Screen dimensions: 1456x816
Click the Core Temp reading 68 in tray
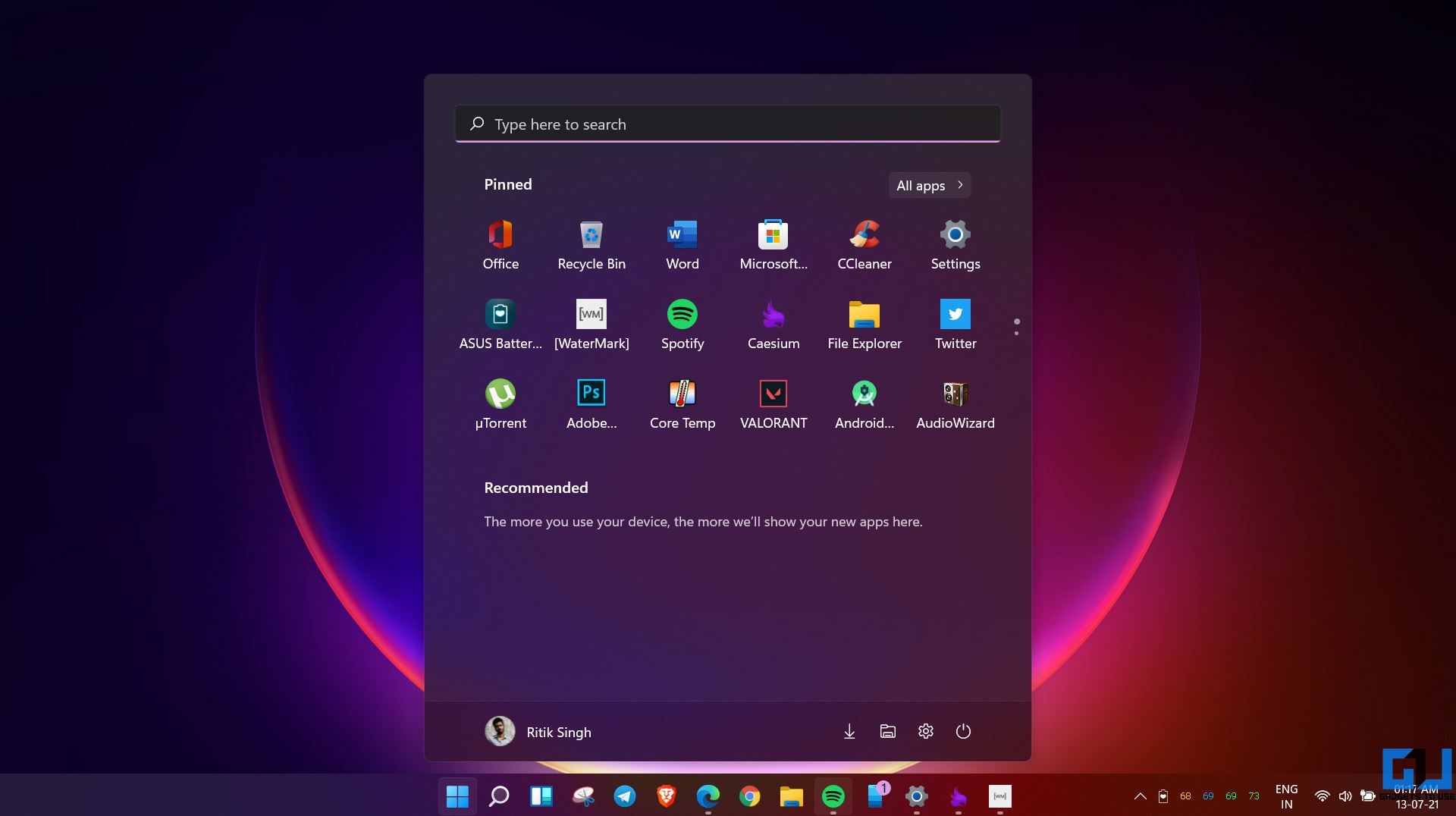coord(1185,796)
